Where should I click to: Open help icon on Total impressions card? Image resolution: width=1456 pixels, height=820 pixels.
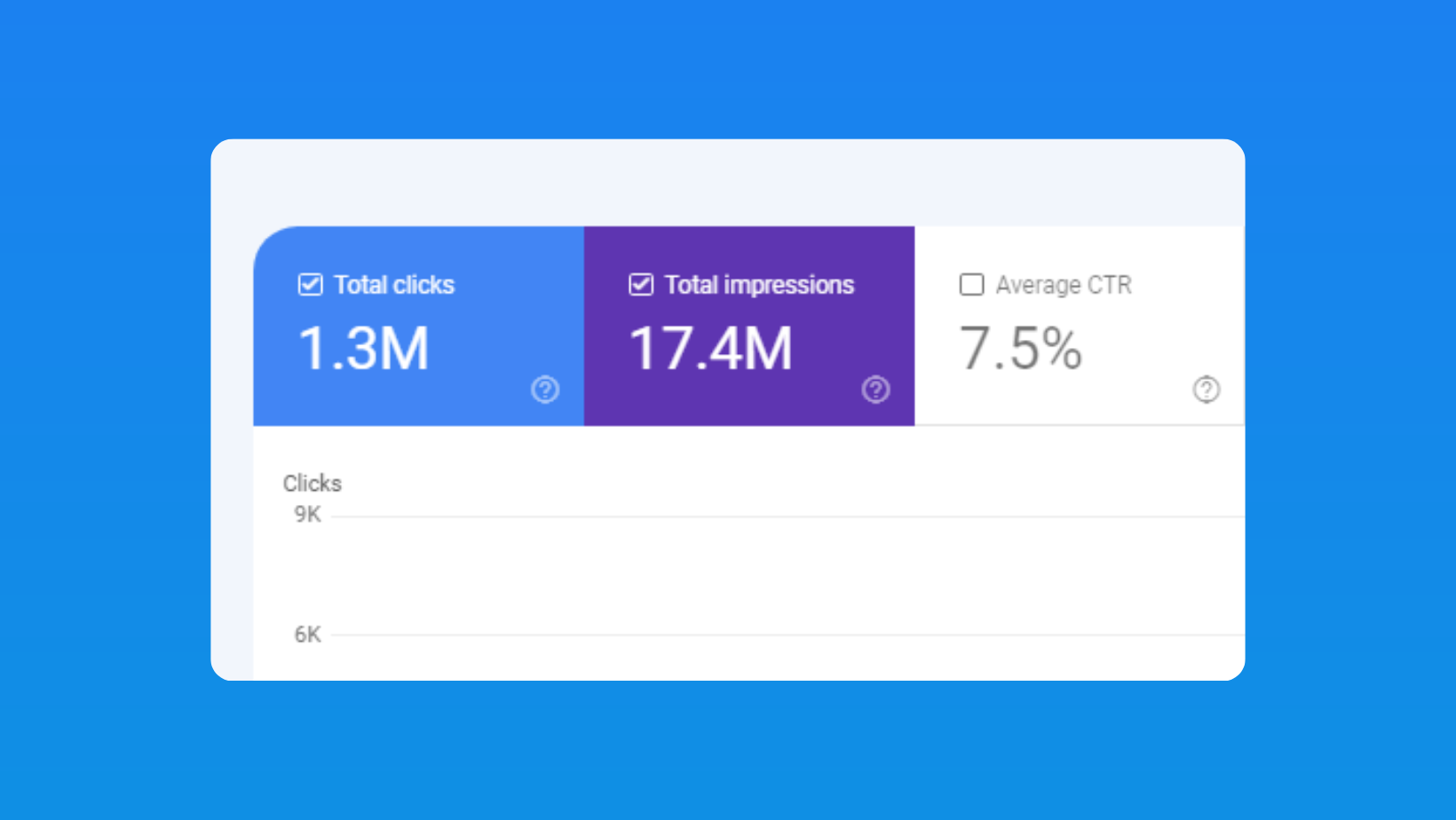(875, 390)
